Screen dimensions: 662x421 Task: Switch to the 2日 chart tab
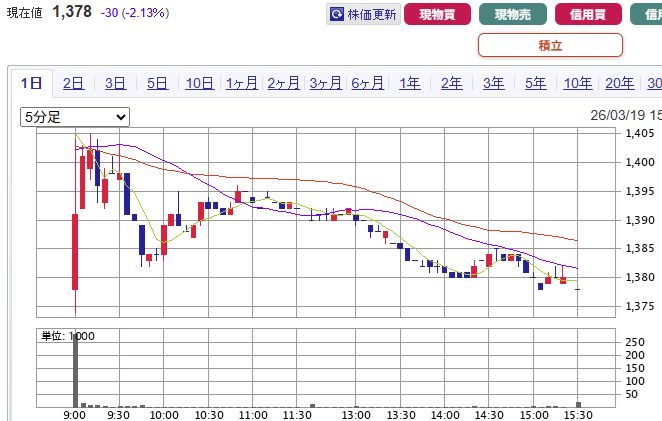point(73,83)
